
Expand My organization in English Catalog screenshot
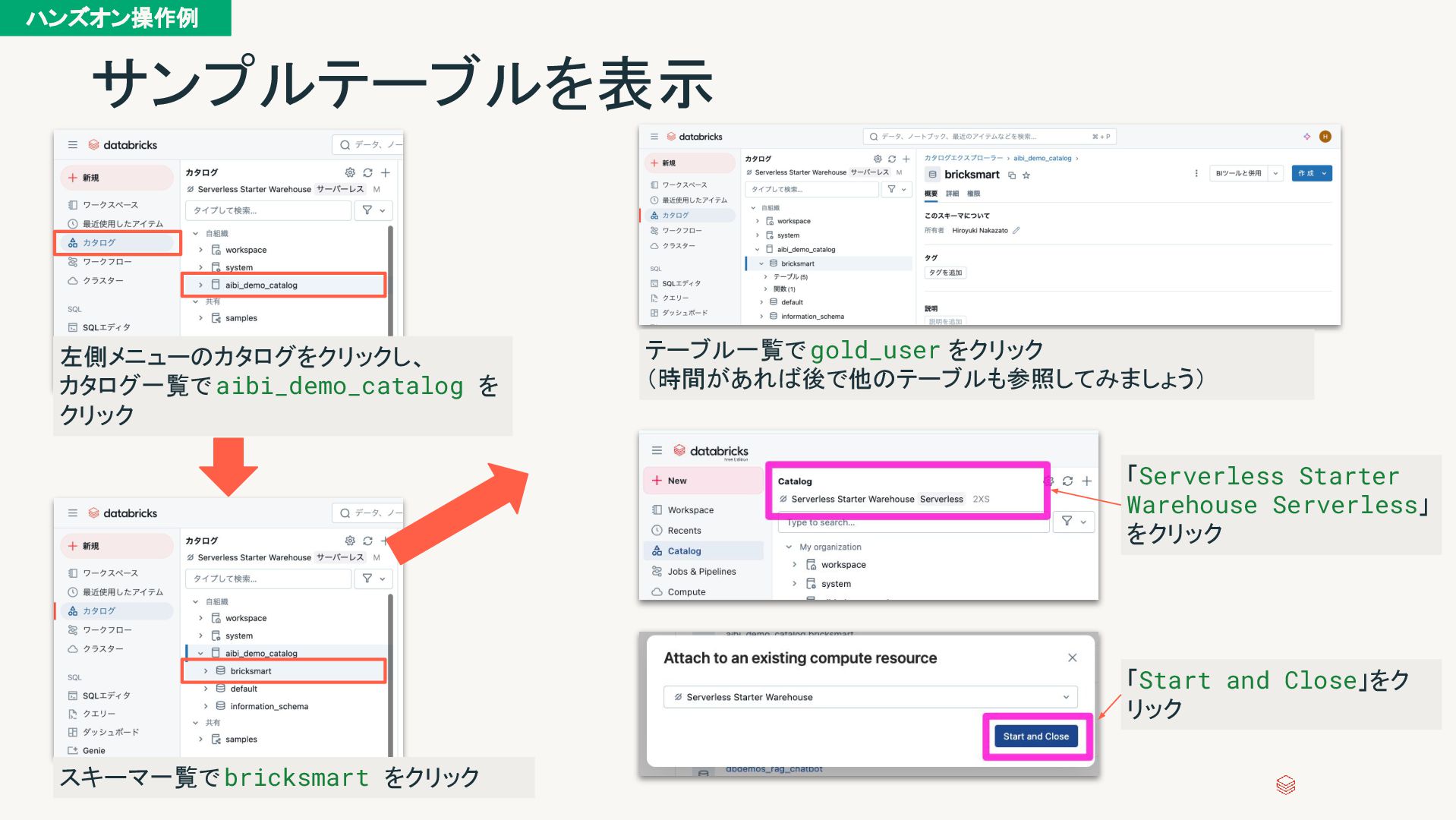coord(789,547)
